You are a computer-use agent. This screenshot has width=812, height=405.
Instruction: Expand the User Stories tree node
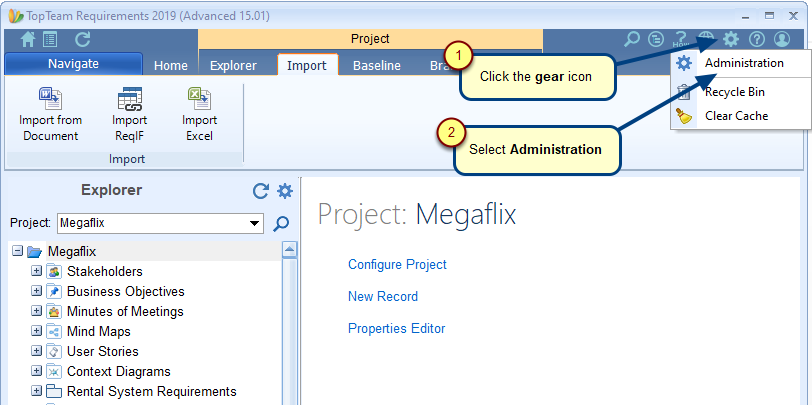[x=36, y=351]
